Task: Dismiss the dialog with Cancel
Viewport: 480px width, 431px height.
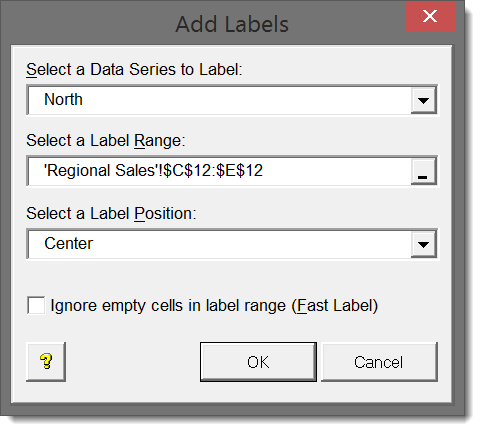Action: [x=379, y=362]
